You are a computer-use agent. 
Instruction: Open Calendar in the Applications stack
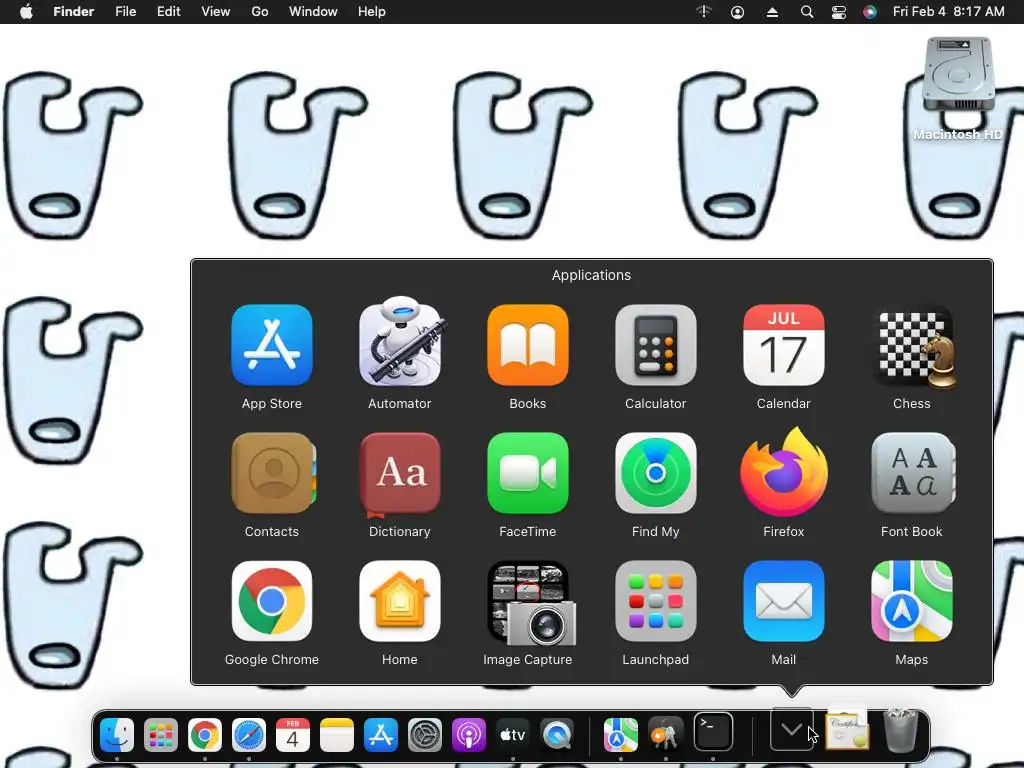pyautogui.click(x=784, y=345)
